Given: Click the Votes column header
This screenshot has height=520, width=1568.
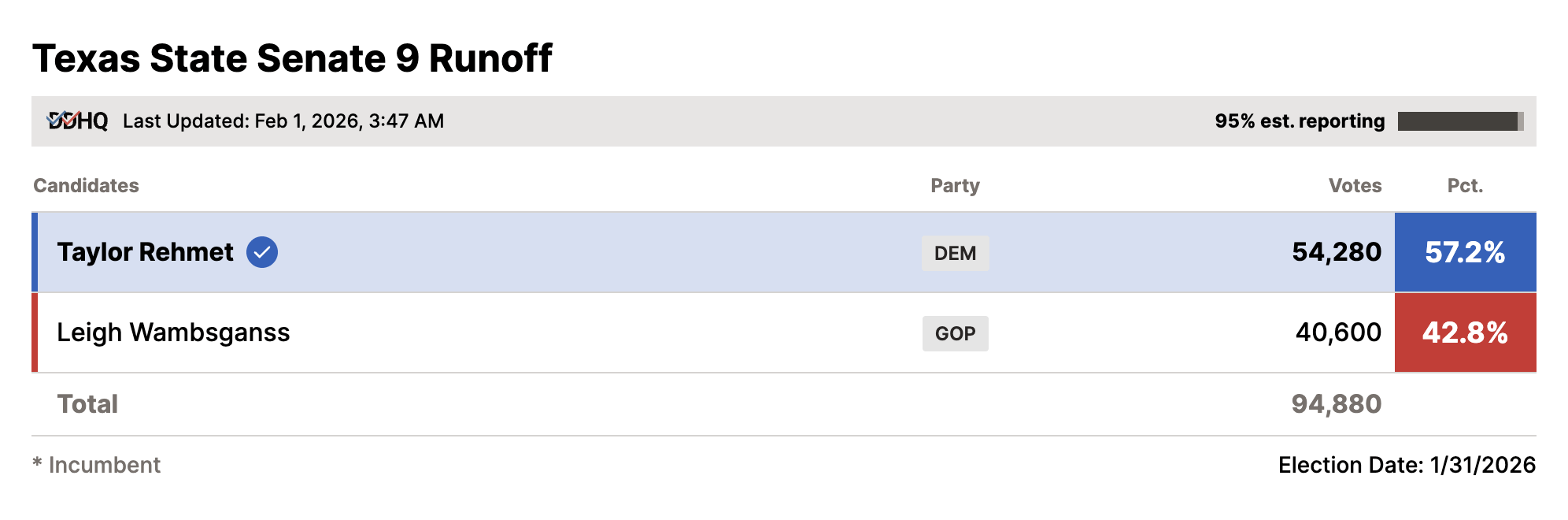Looking at the screenshot, I should (1355, 185).
